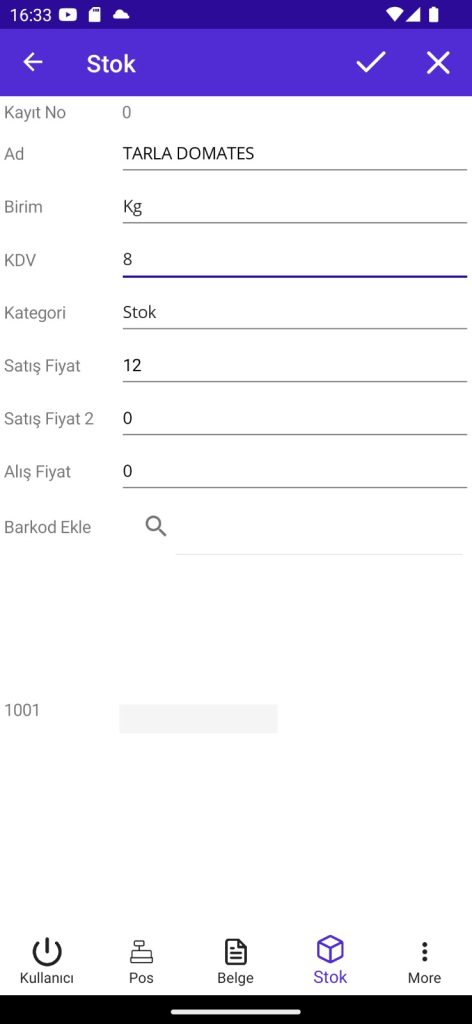Tap the barcode search magnifier icon
Image resolution: width=472 pixels, height=1024 pixels.
tap(156, 526)
